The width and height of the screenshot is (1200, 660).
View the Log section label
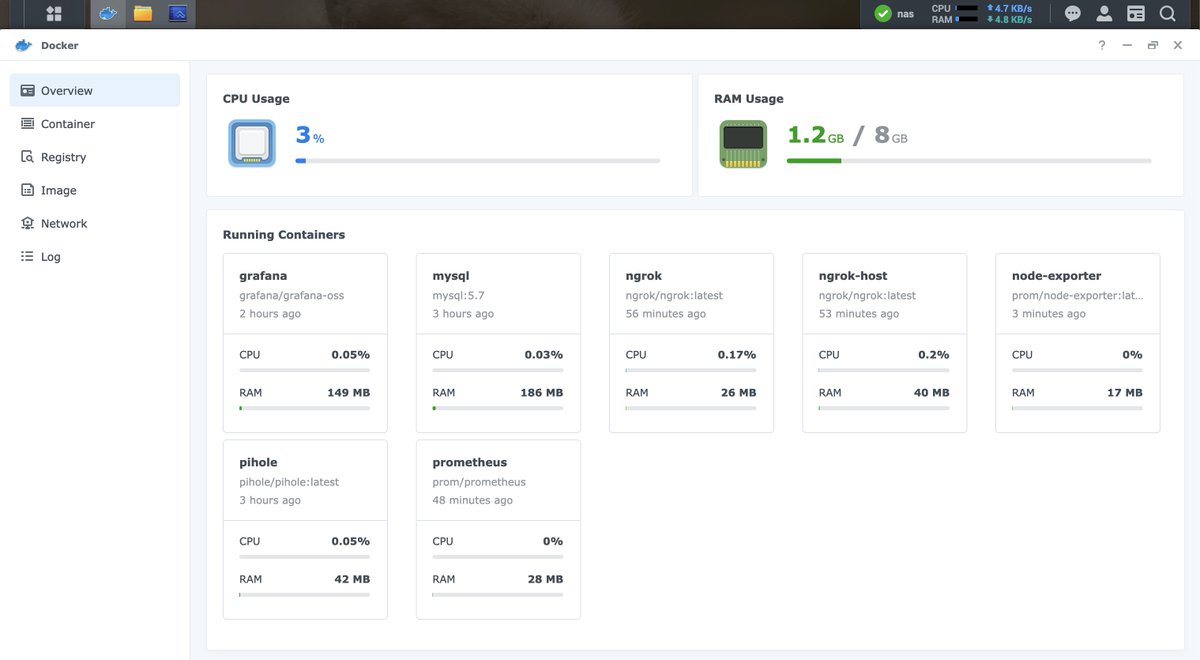pyautogui.click(x=51, y=257)
